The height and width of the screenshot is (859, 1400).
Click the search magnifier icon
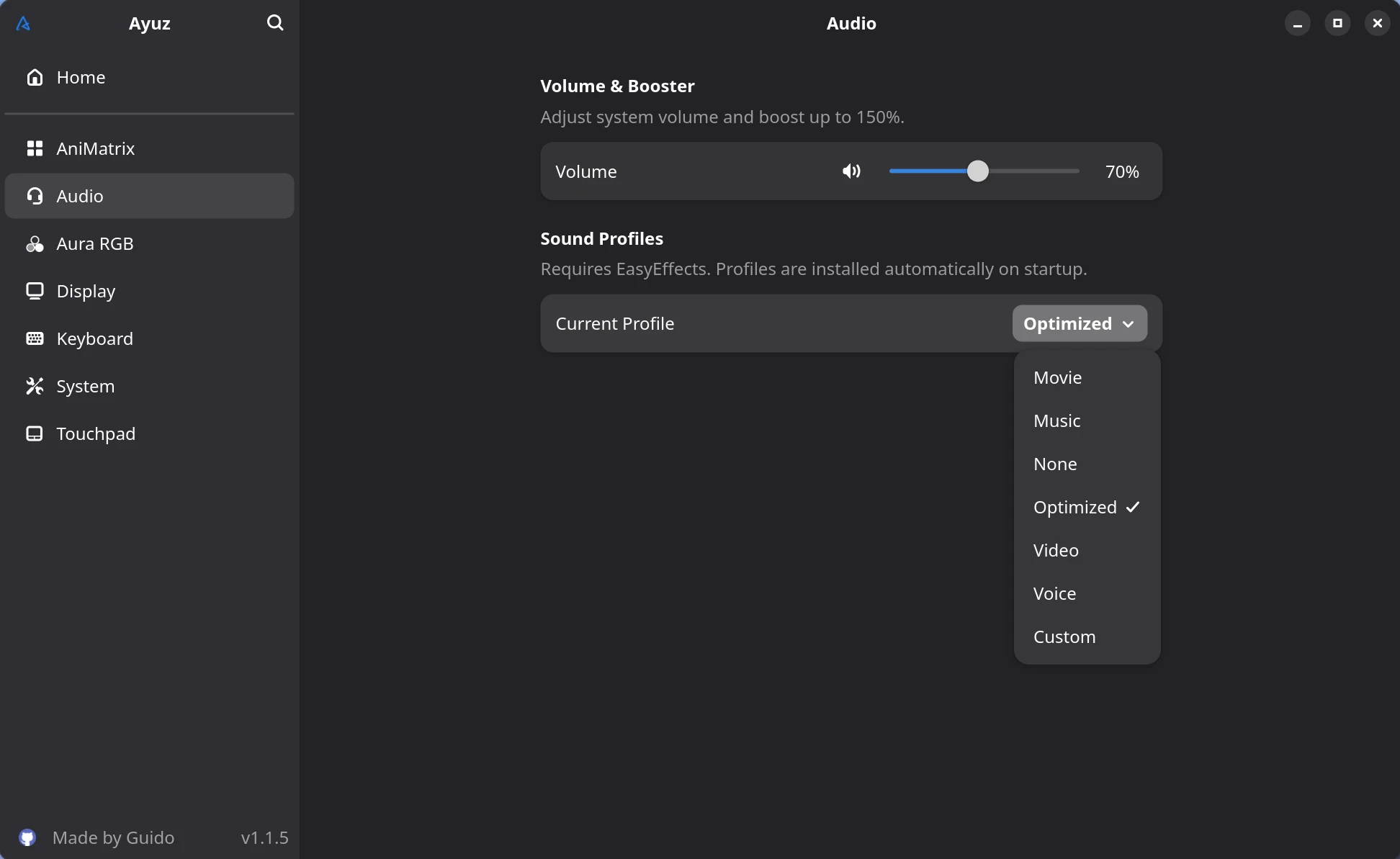coord(275,23)
